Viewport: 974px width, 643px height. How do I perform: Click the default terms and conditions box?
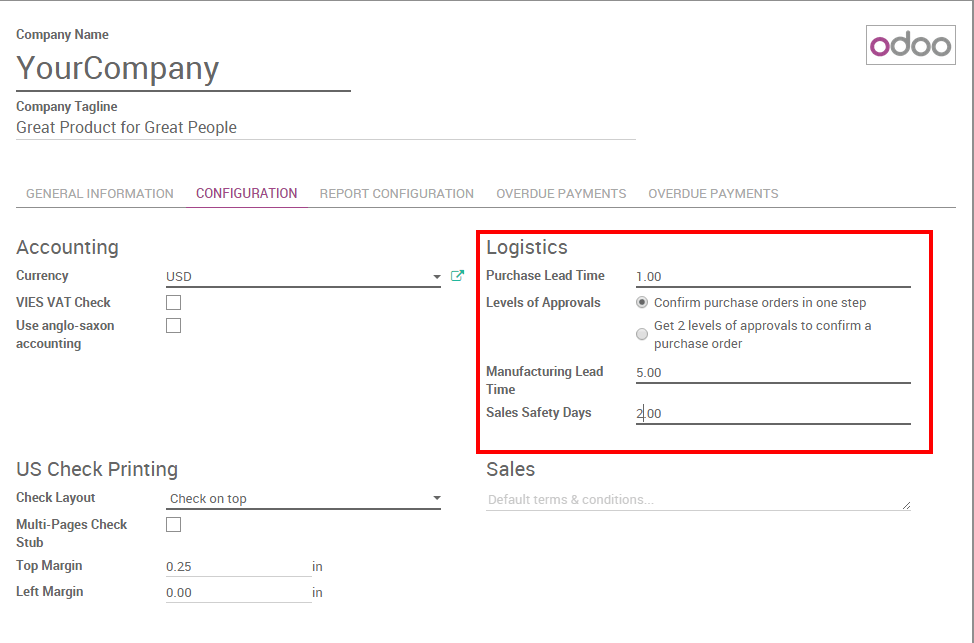697,499
